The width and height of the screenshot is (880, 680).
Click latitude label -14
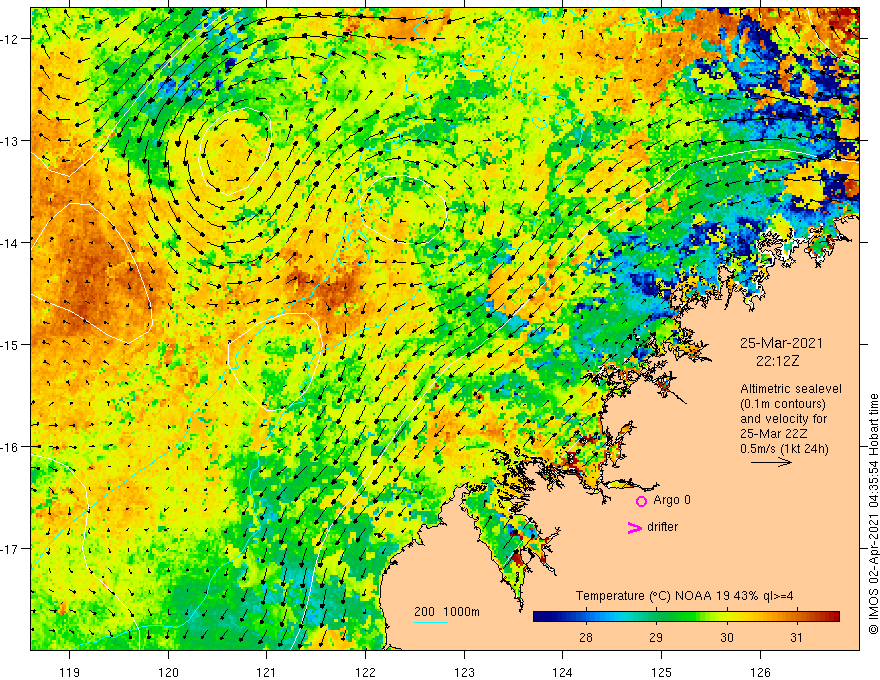tap(11, 243)
